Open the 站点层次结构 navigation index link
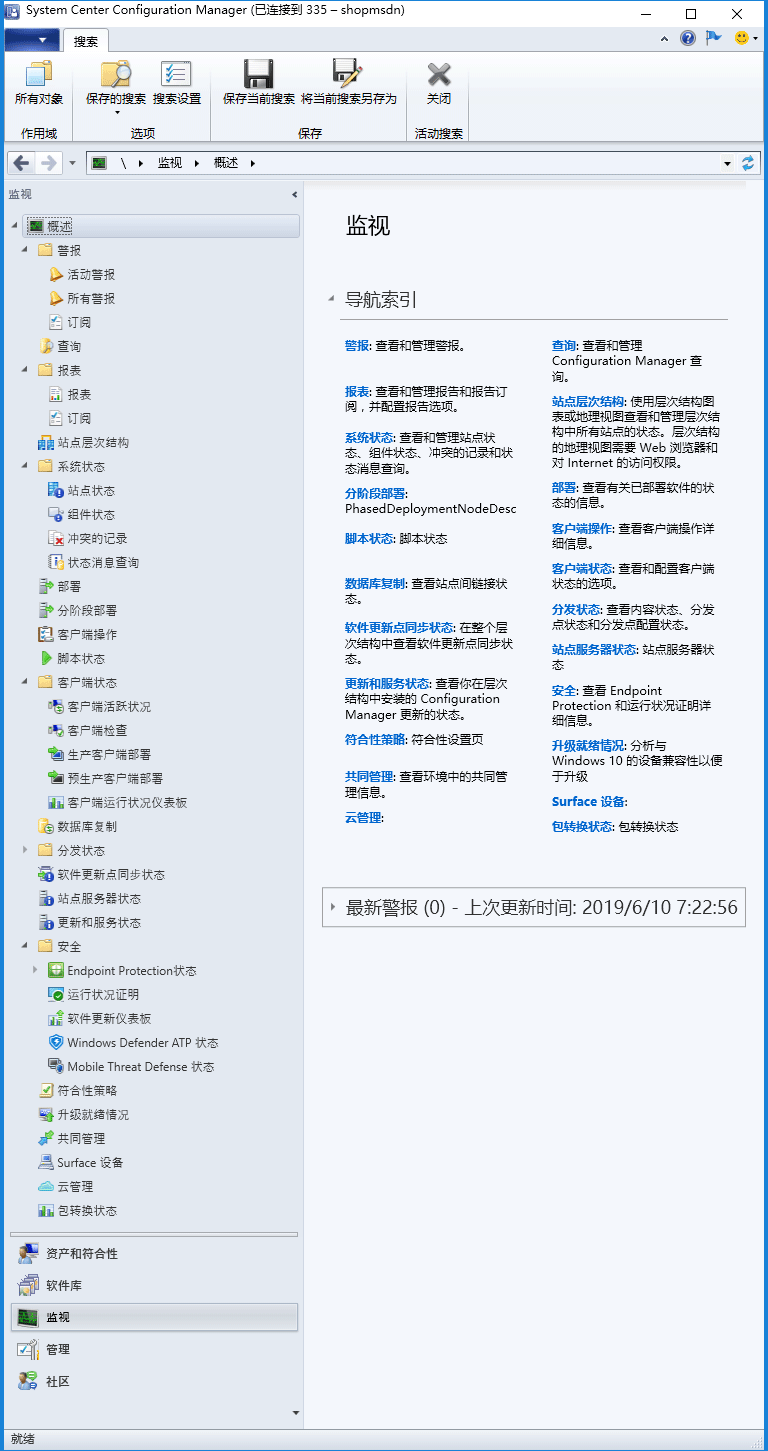 pos(588,401)
